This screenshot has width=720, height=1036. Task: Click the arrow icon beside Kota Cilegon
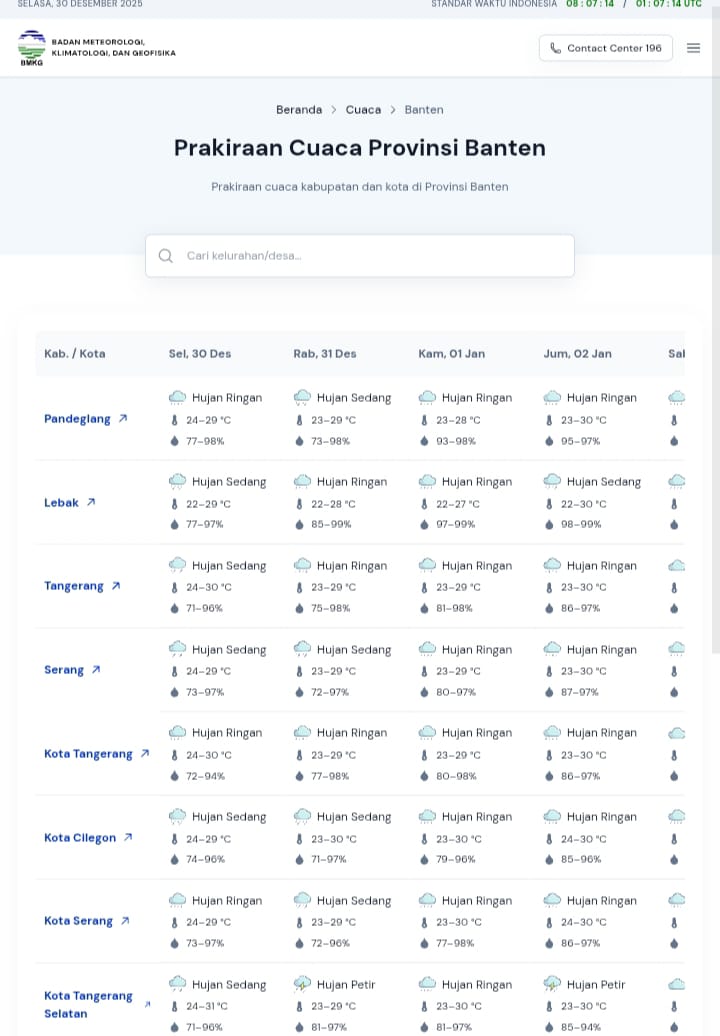coord(128,838)
